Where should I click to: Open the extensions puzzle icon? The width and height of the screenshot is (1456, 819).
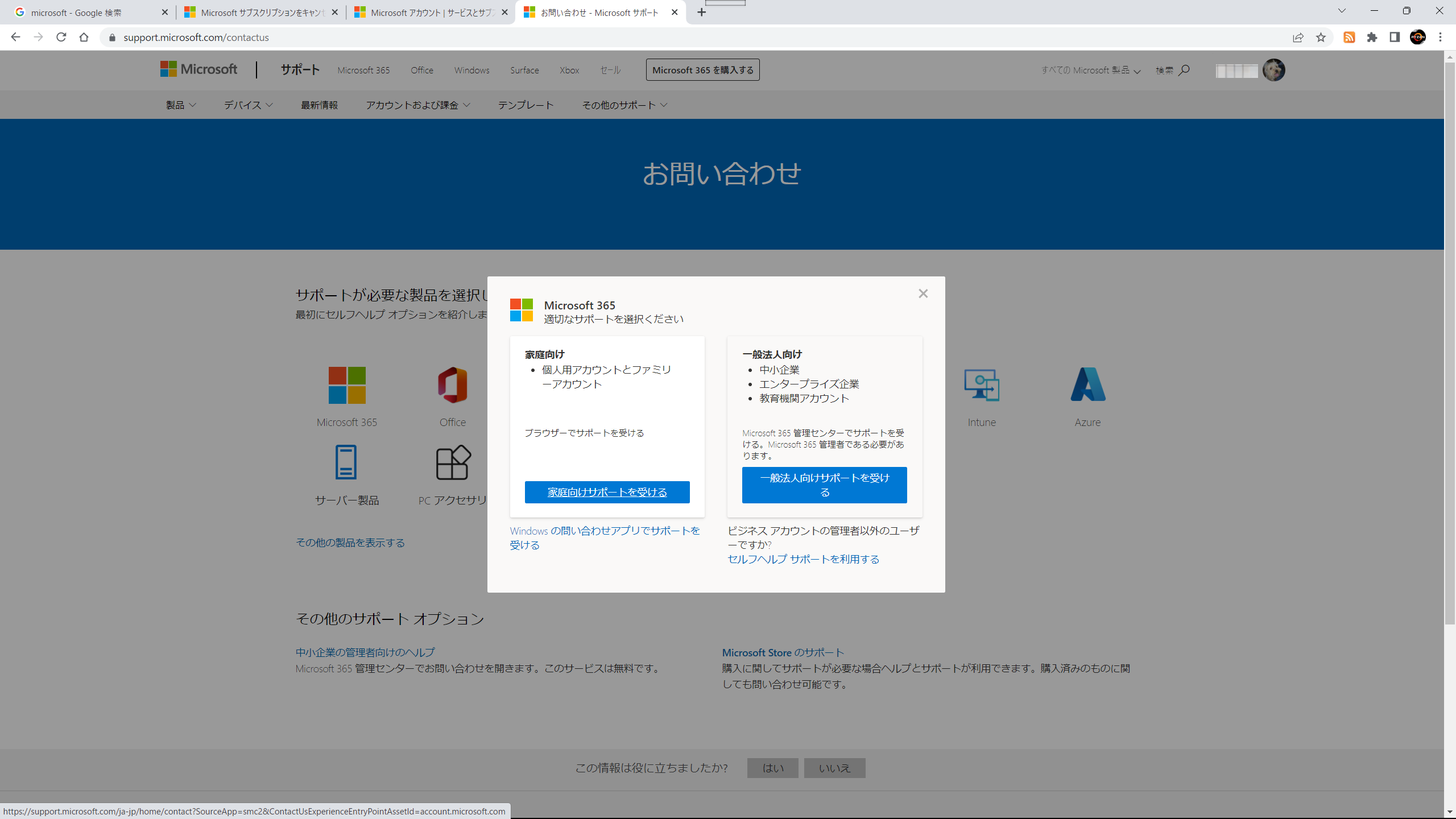coord(1372,37)
